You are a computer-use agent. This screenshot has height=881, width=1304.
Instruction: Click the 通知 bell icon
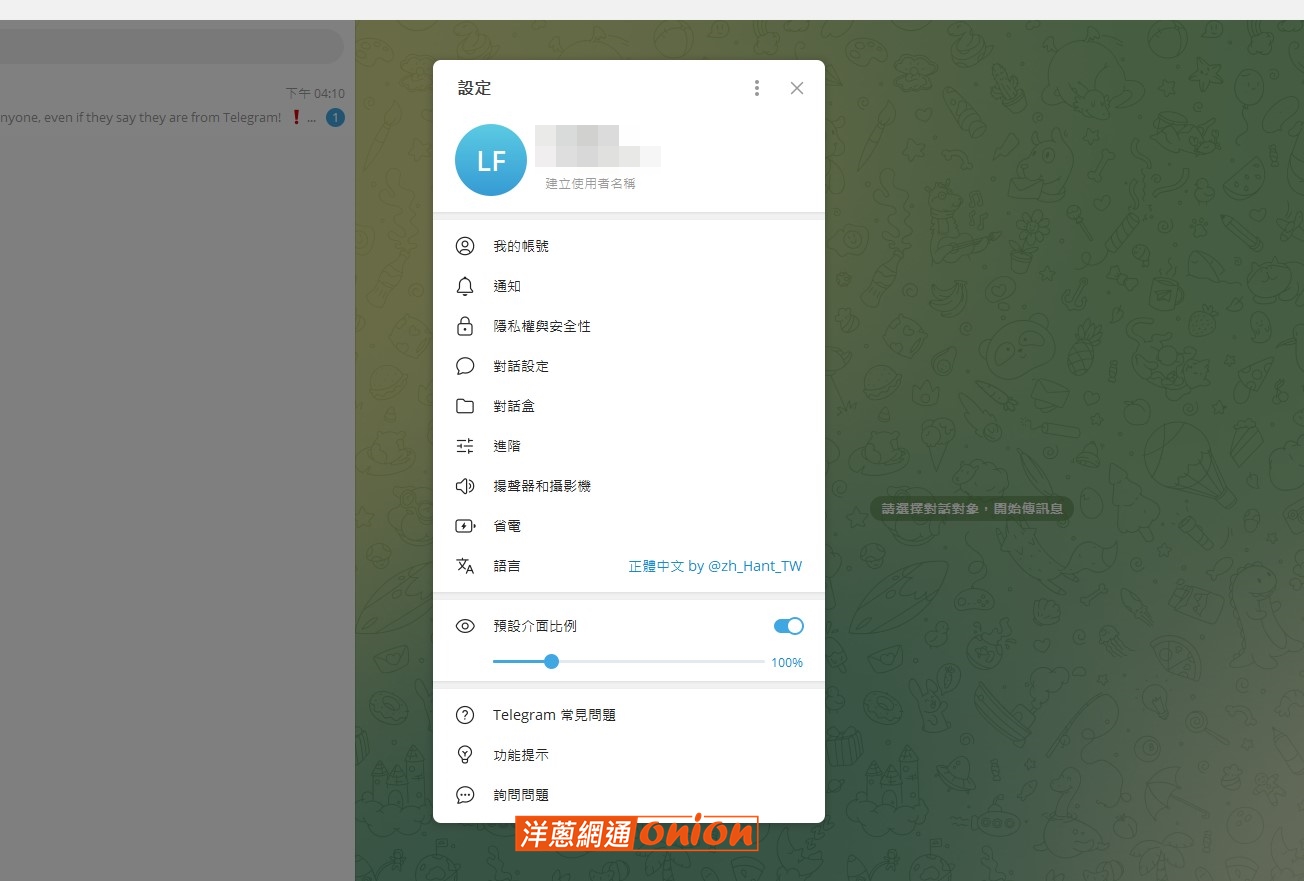pyautogui.click(x=465, y=286)
